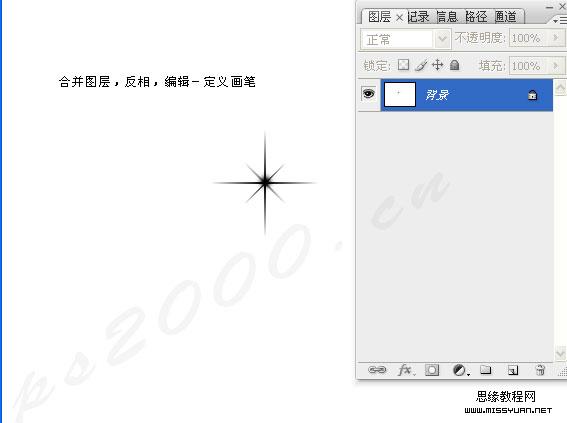Switch to the 图层 (Layers) tab
Image resolution: width=567 pixels, height=423 pixels.
[379, 17]
